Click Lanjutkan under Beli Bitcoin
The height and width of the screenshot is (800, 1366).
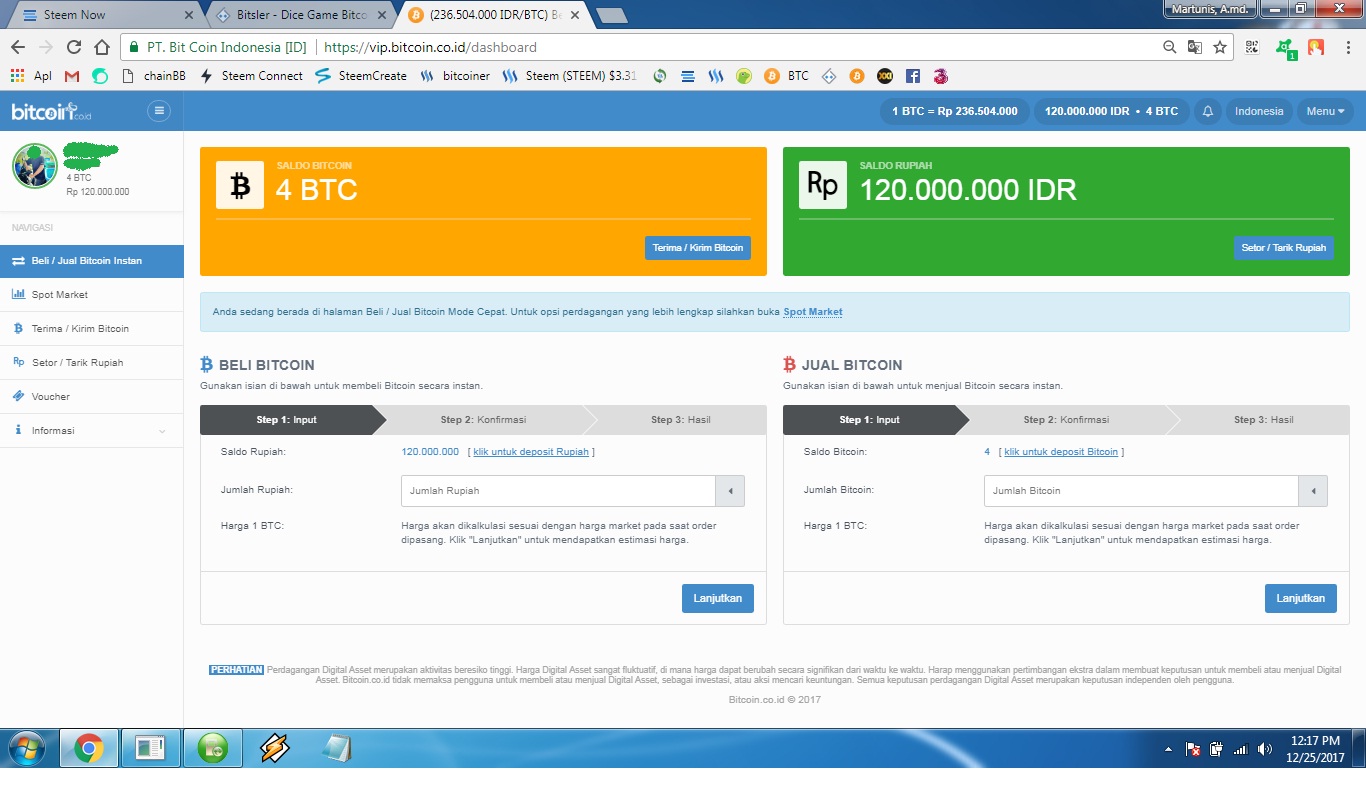(x=718, y=598)
